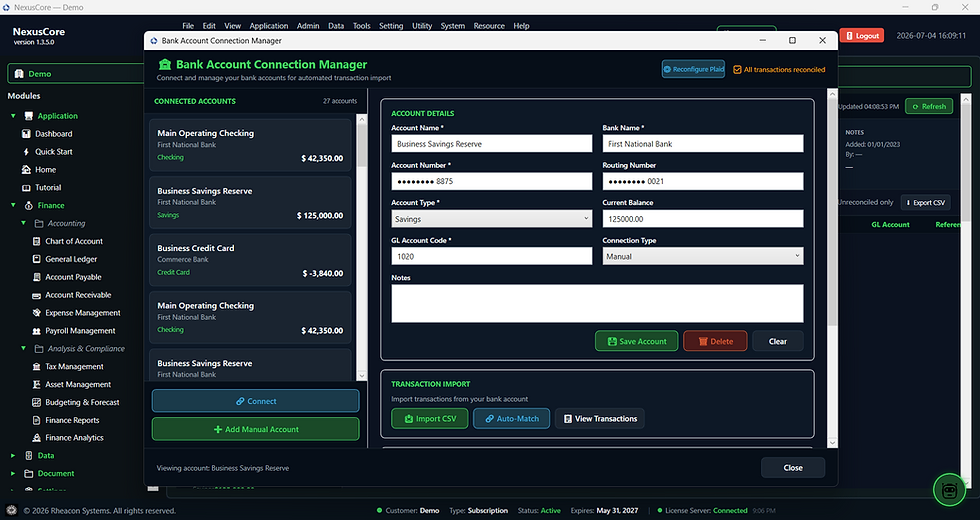Open the Tools menu
This screenshot has height=520, width=980.
[x=361, y=26]
